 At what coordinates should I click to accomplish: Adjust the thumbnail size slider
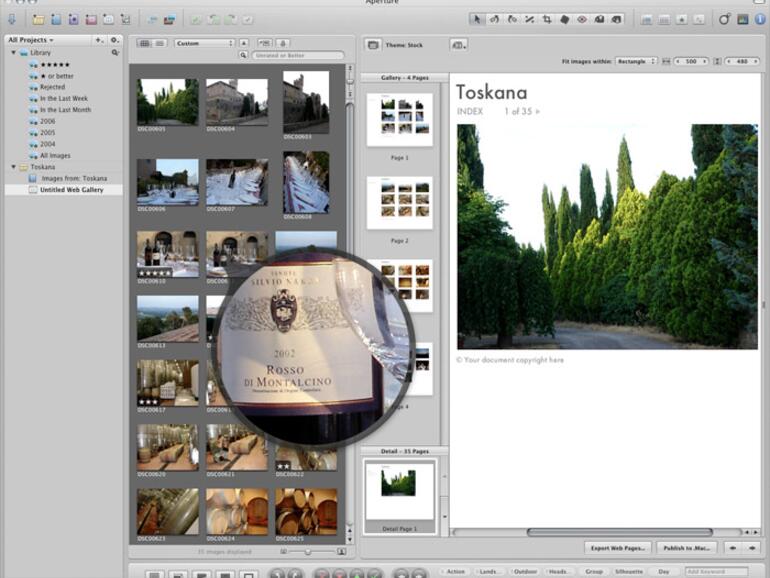[x=306, y=551]
